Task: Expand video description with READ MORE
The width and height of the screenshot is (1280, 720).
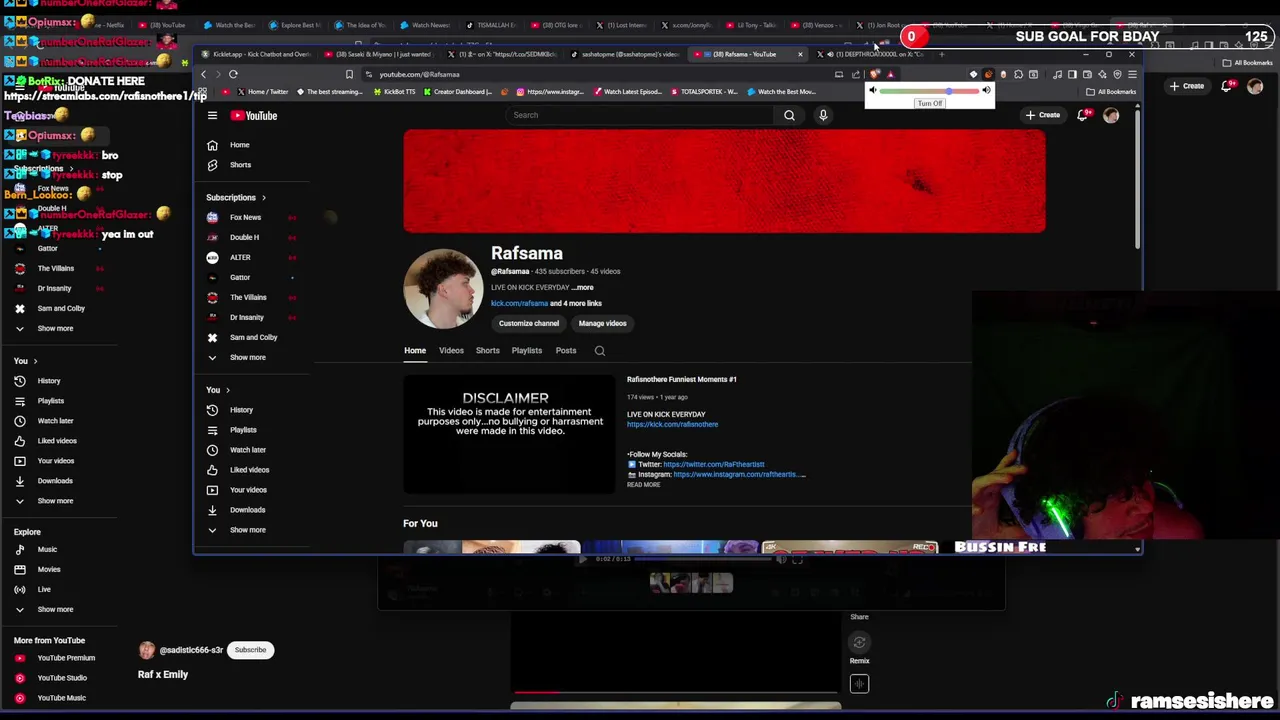Action: tap(644, 485)
